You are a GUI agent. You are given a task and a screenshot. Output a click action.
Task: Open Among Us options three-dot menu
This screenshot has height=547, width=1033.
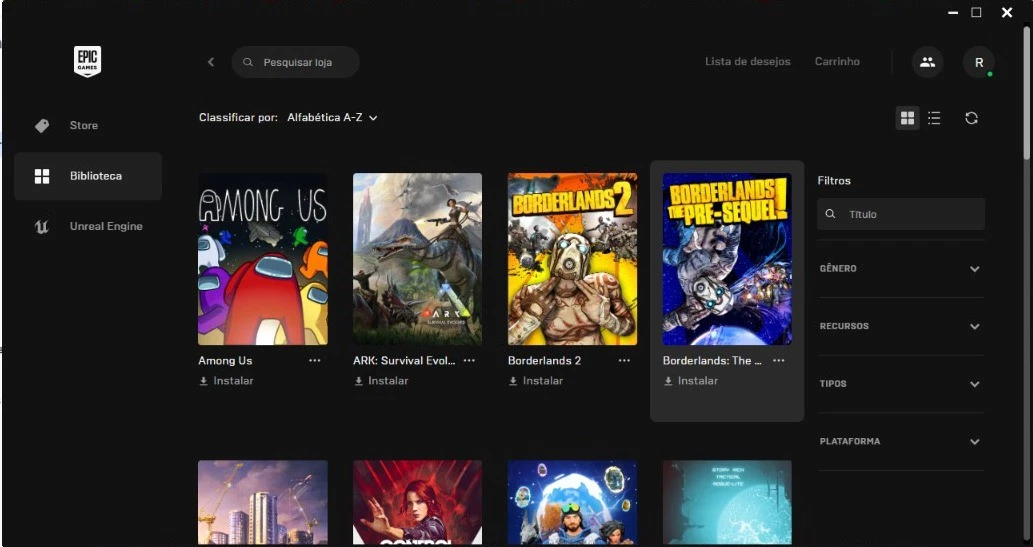[315, 360]
